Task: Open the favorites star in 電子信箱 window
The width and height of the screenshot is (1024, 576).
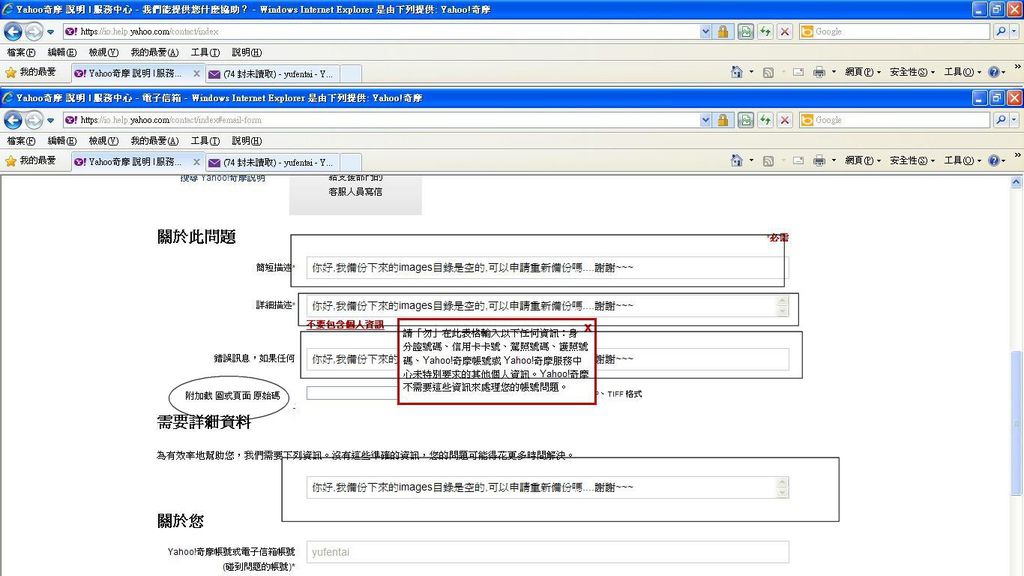Action: [x=10, y=161]
